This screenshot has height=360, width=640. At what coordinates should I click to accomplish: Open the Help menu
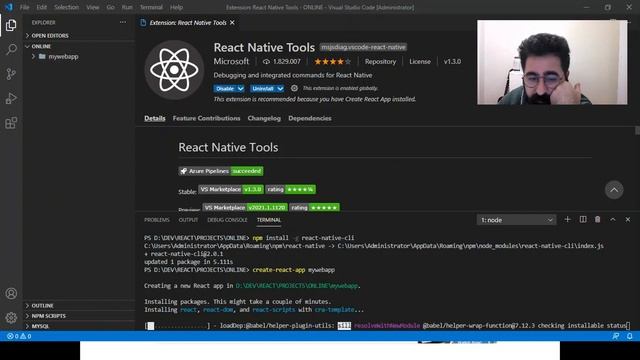176,7
